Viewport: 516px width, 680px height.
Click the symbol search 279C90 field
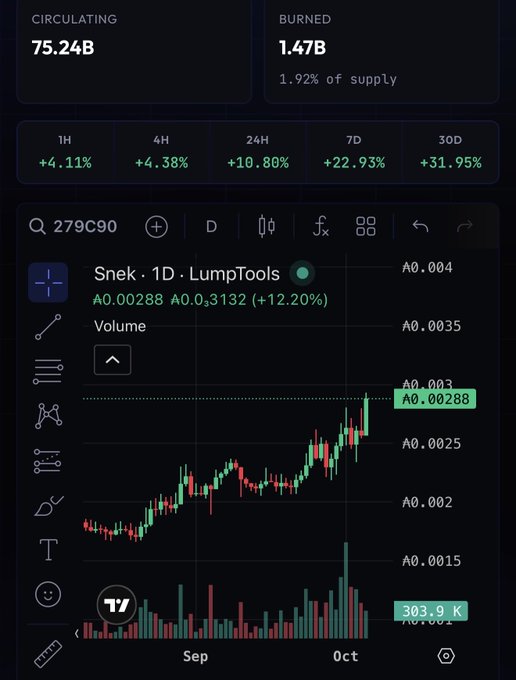coord(73,226)
